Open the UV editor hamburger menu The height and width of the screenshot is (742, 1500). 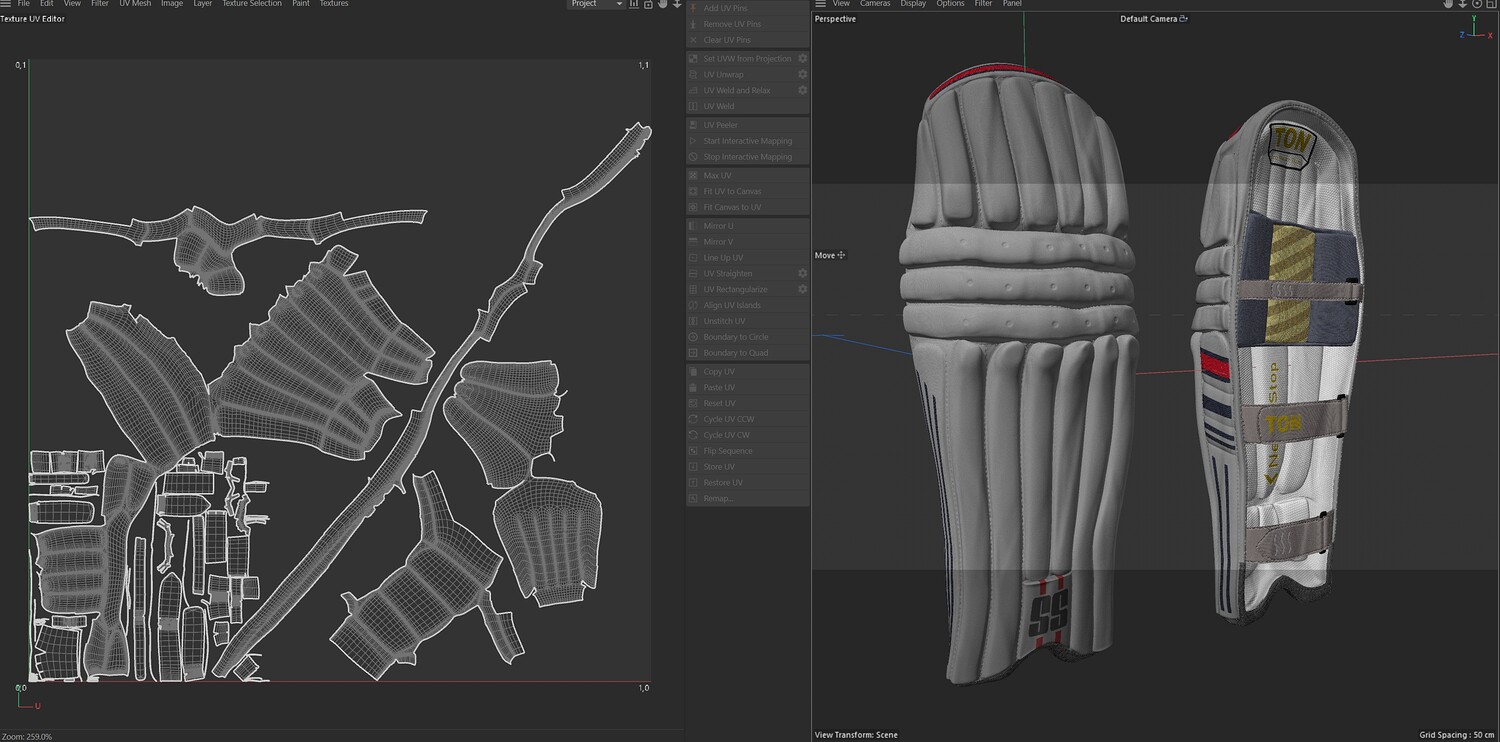pos(6,4)
